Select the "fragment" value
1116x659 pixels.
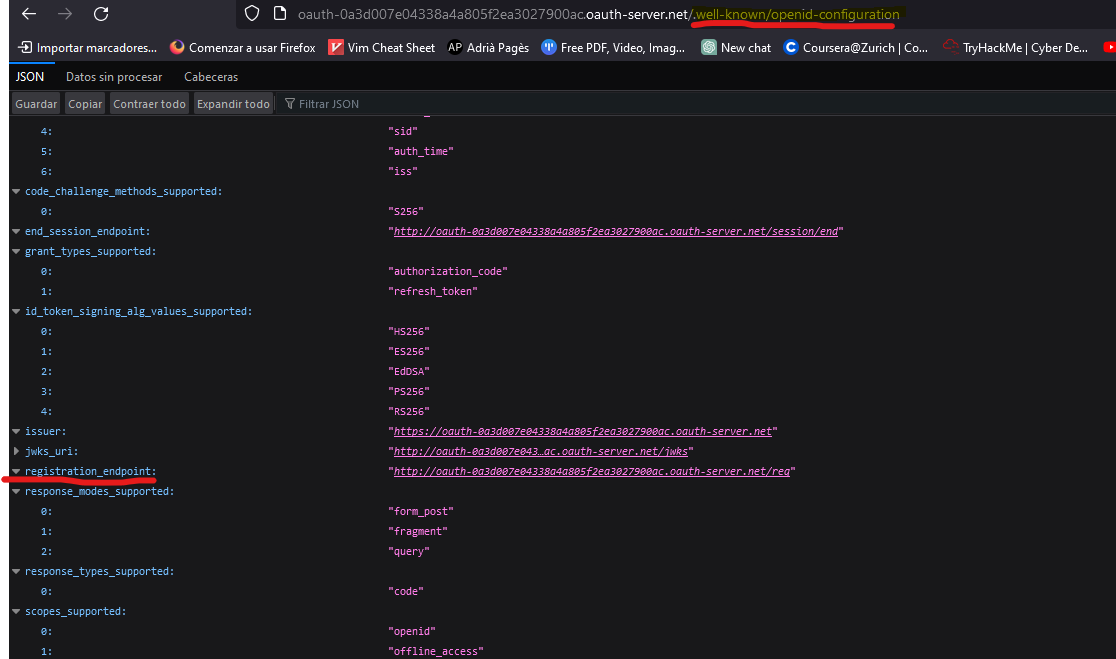(418, 531)
